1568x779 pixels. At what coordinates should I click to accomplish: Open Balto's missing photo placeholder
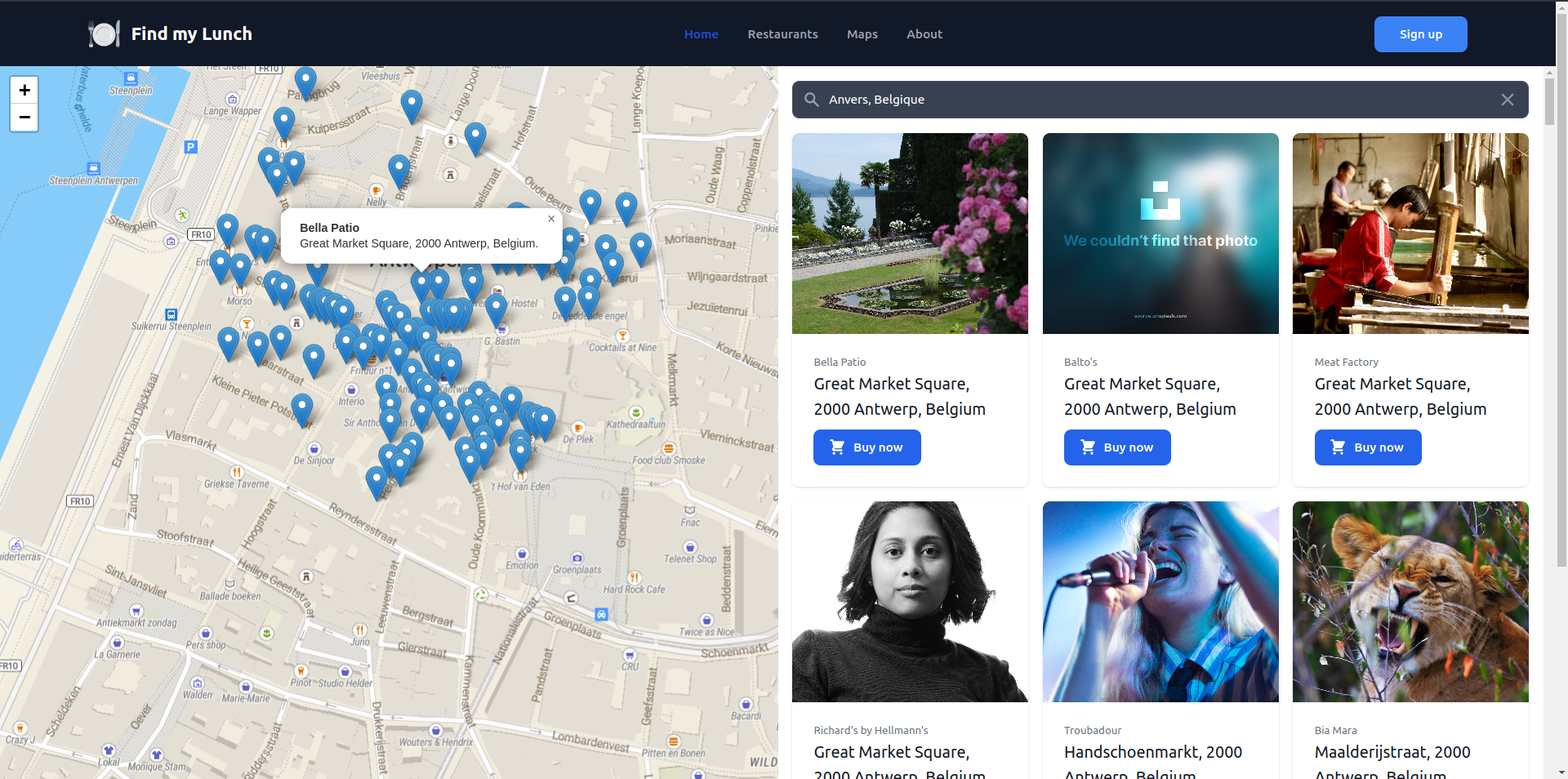(1160, 234)
